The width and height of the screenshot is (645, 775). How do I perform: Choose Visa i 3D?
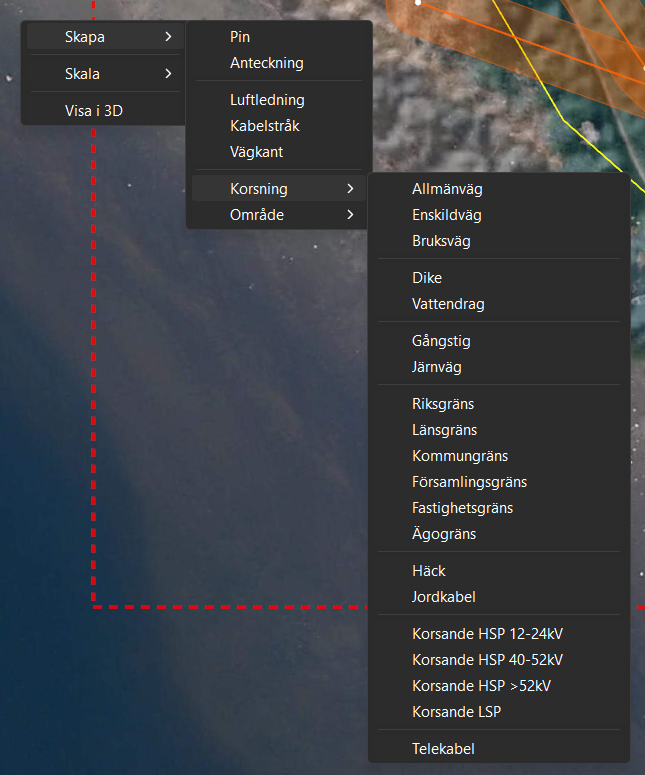pos(105,111)
